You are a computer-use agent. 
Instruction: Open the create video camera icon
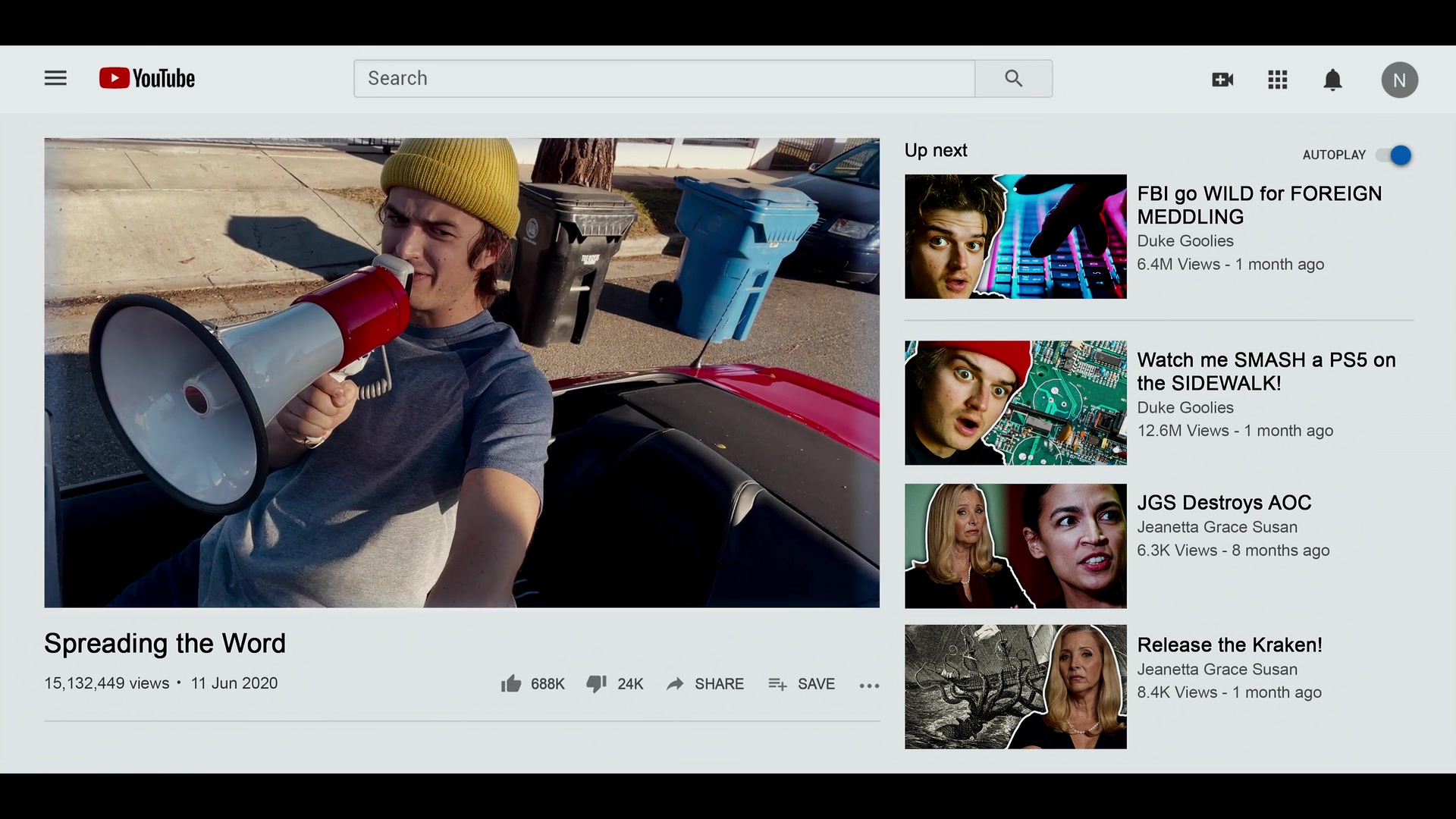[x=1222, y=80]
